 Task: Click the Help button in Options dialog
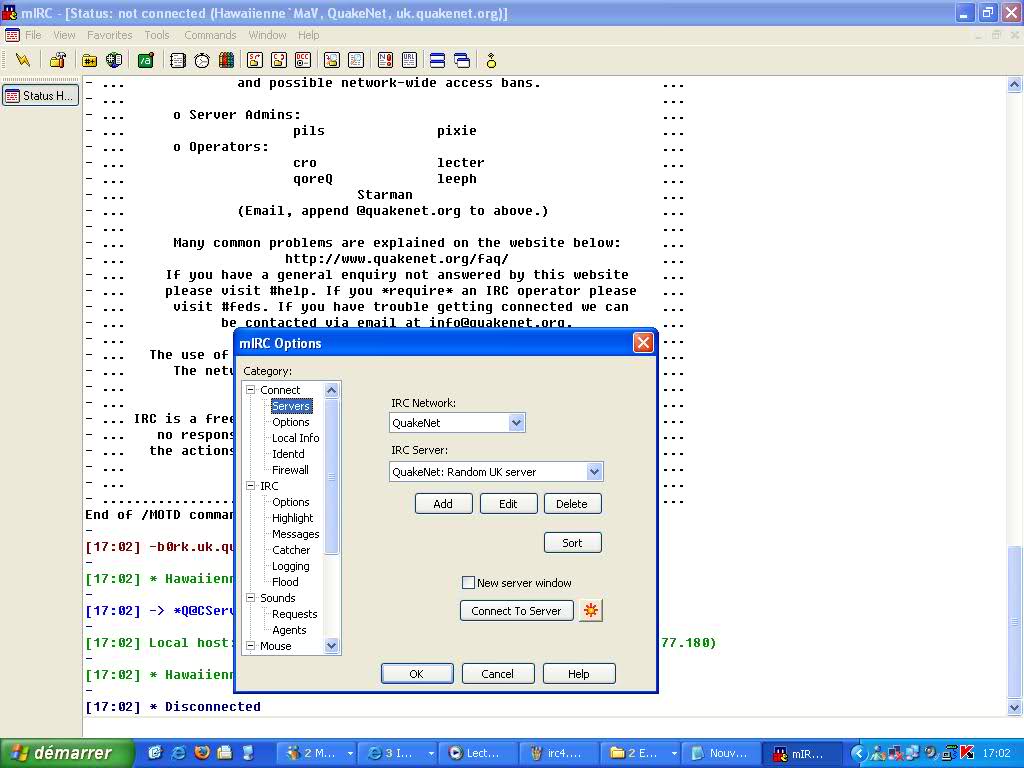pos(579,674)
